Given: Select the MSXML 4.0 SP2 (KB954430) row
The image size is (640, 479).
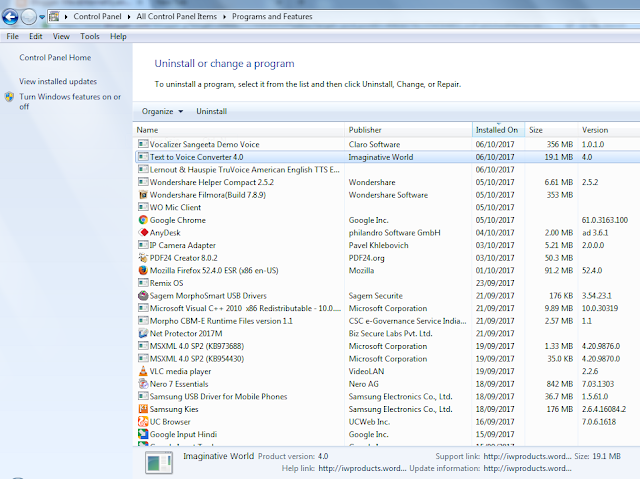Looking at the screenshot, I should [x=387, y=359].
